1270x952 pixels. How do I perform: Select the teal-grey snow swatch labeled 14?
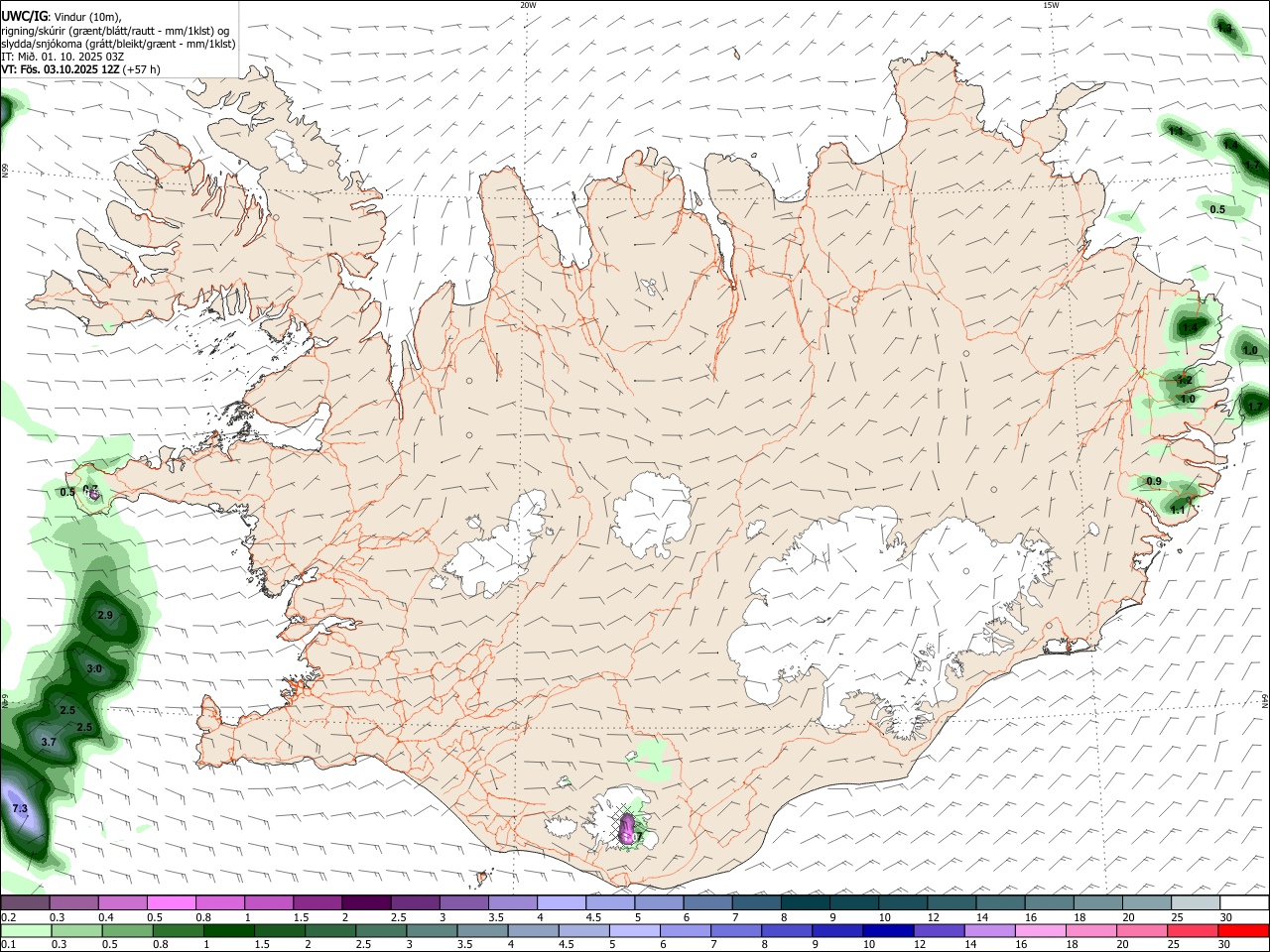point(1000,902)
